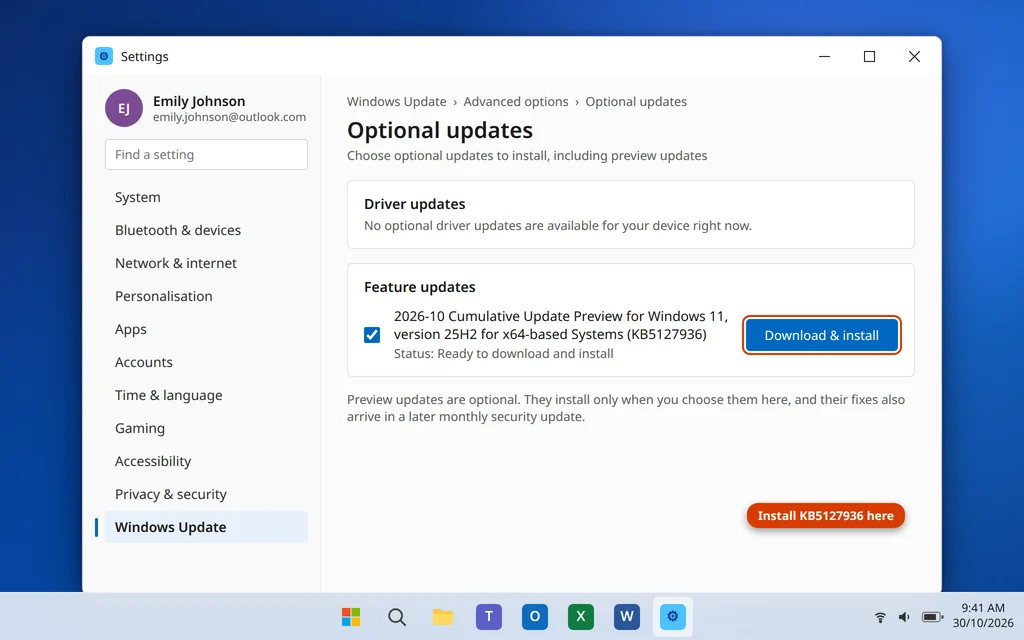Open Network & internet settings
Image resolution: width=1024 pixels, height=640 pixels.
206,263
